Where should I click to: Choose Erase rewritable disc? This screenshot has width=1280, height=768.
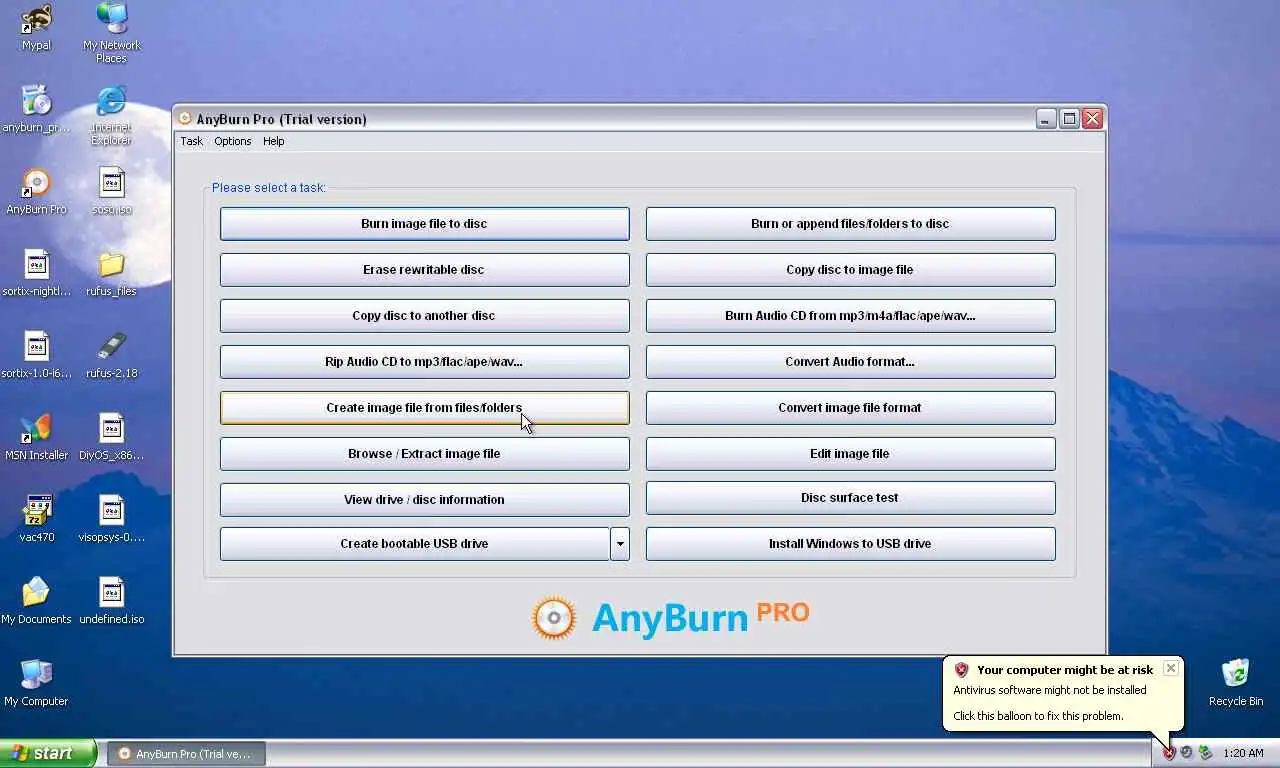click(424, 270)
